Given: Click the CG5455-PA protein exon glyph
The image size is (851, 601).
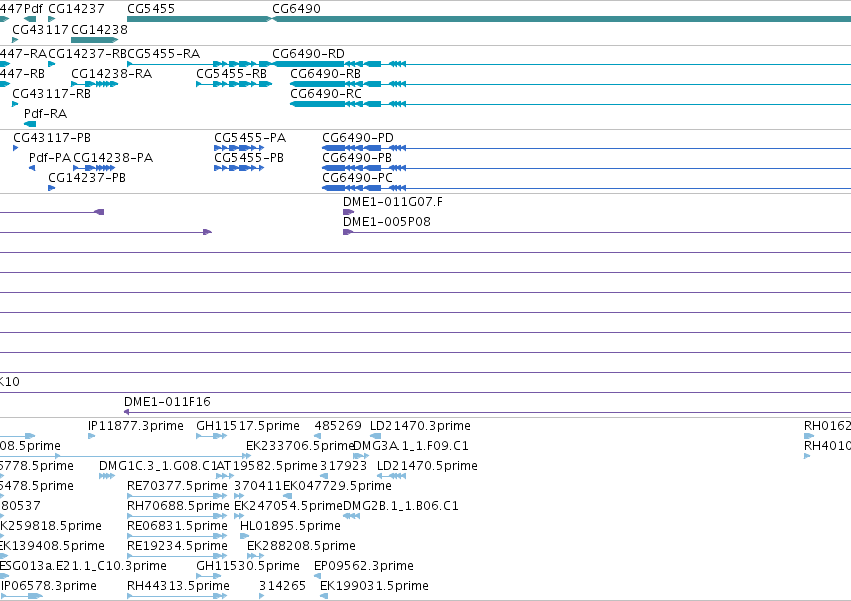Looking at the screenshot, I should click(x=239, y=148).
